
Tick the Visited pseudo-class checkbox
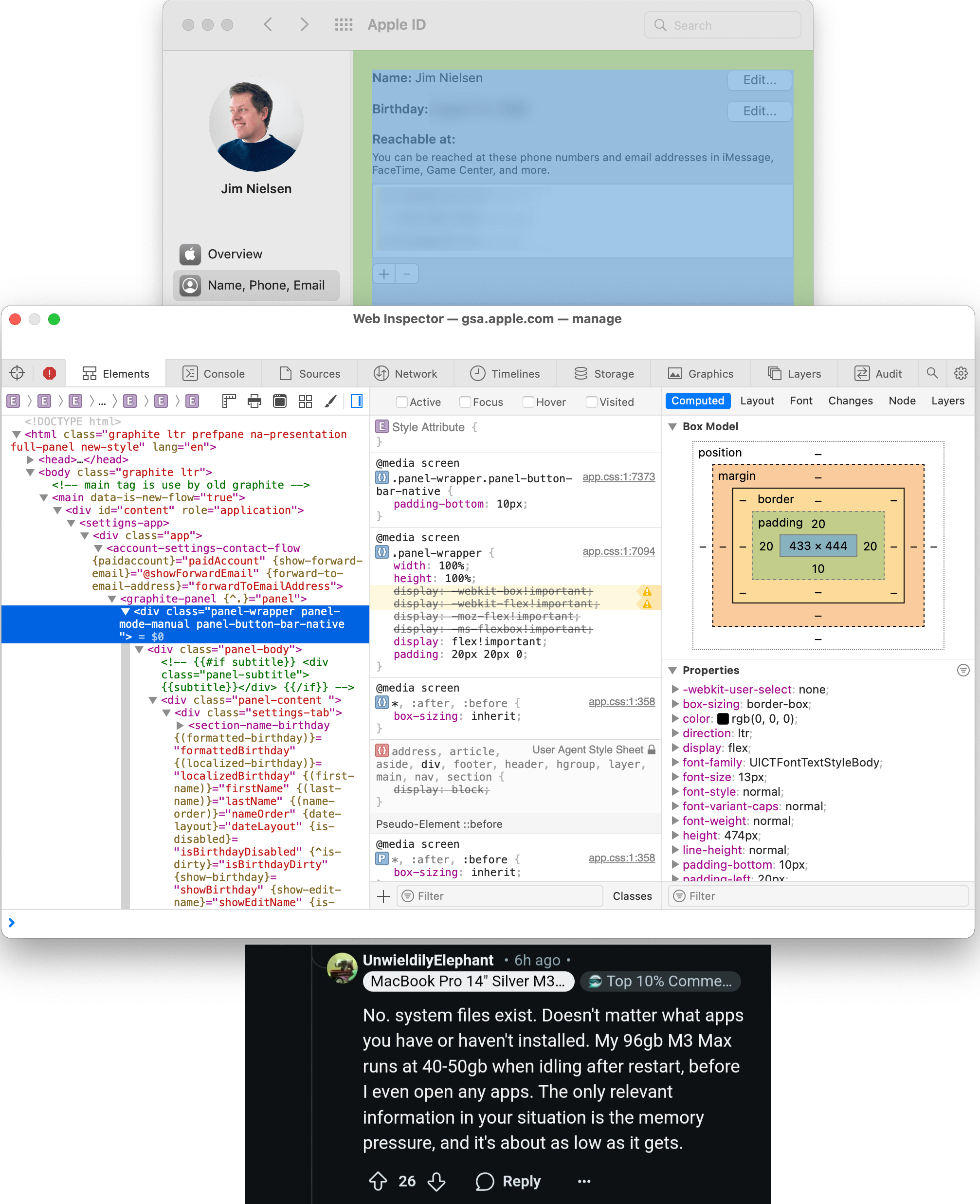592,402
